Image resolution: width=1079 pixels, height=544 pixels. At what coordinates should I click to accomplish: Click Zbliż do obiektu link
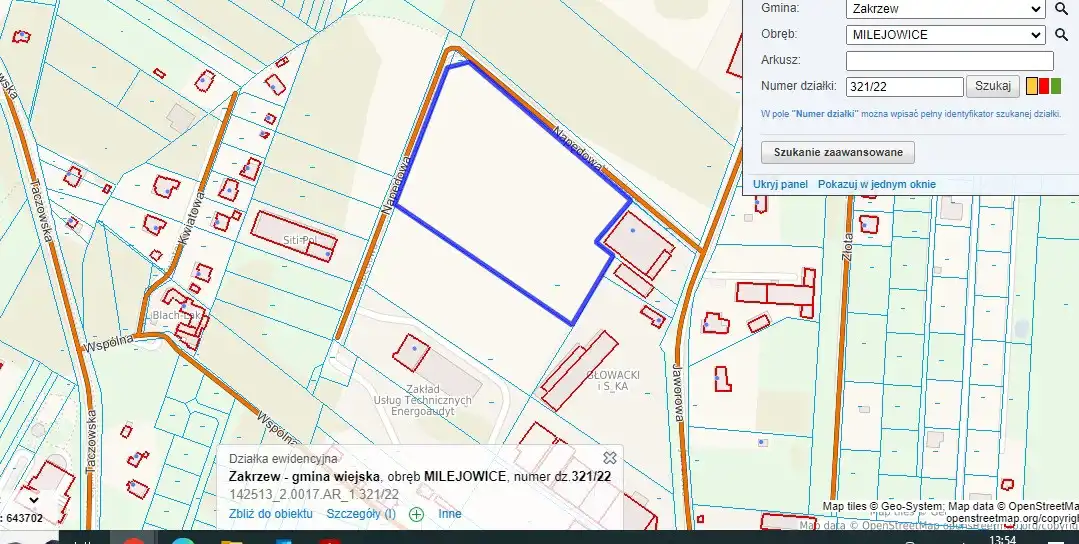[270, 514]
